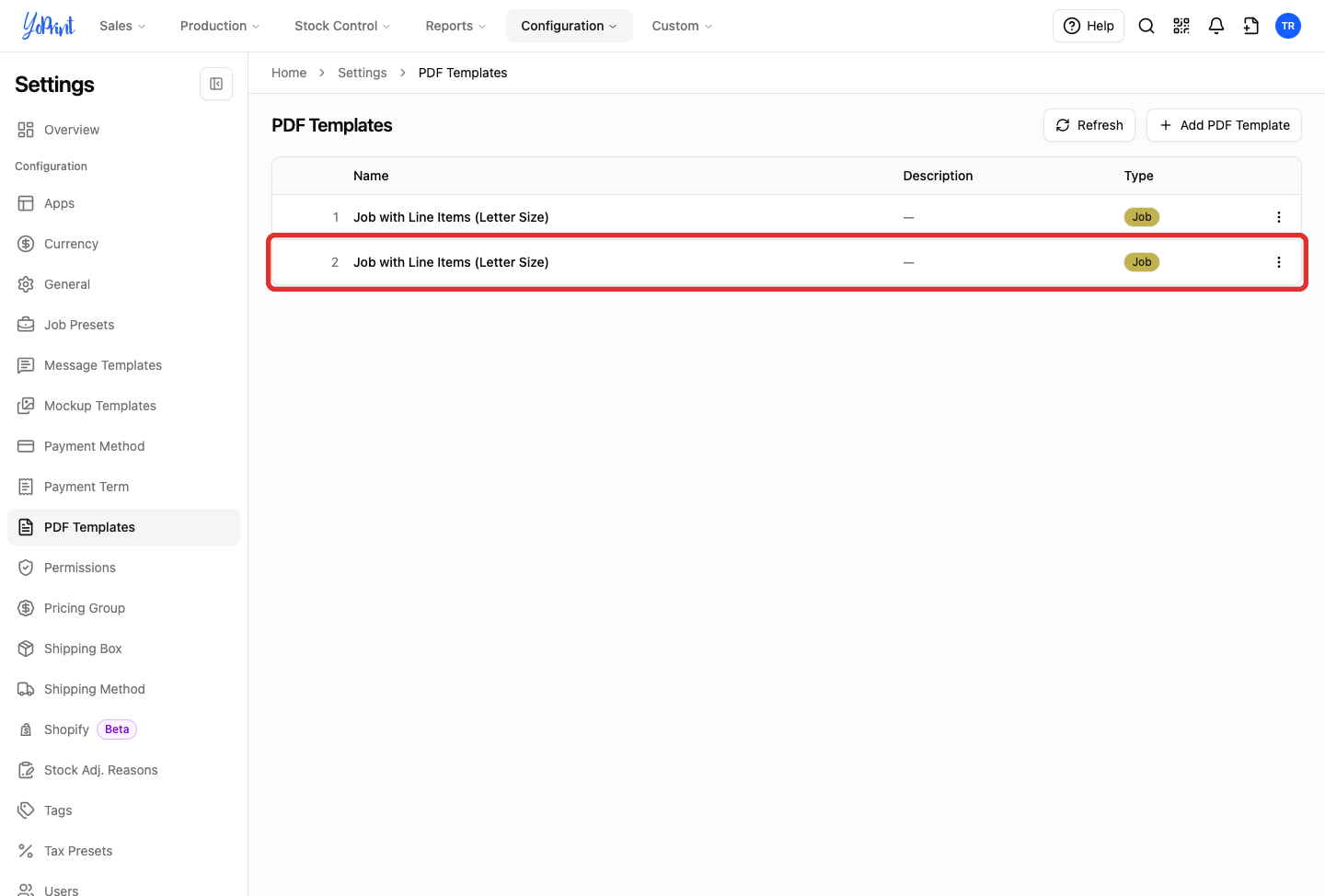This screenshot has height=896, width=1325.
Task: Open notifications bell
Action: tap(1216, 26)
